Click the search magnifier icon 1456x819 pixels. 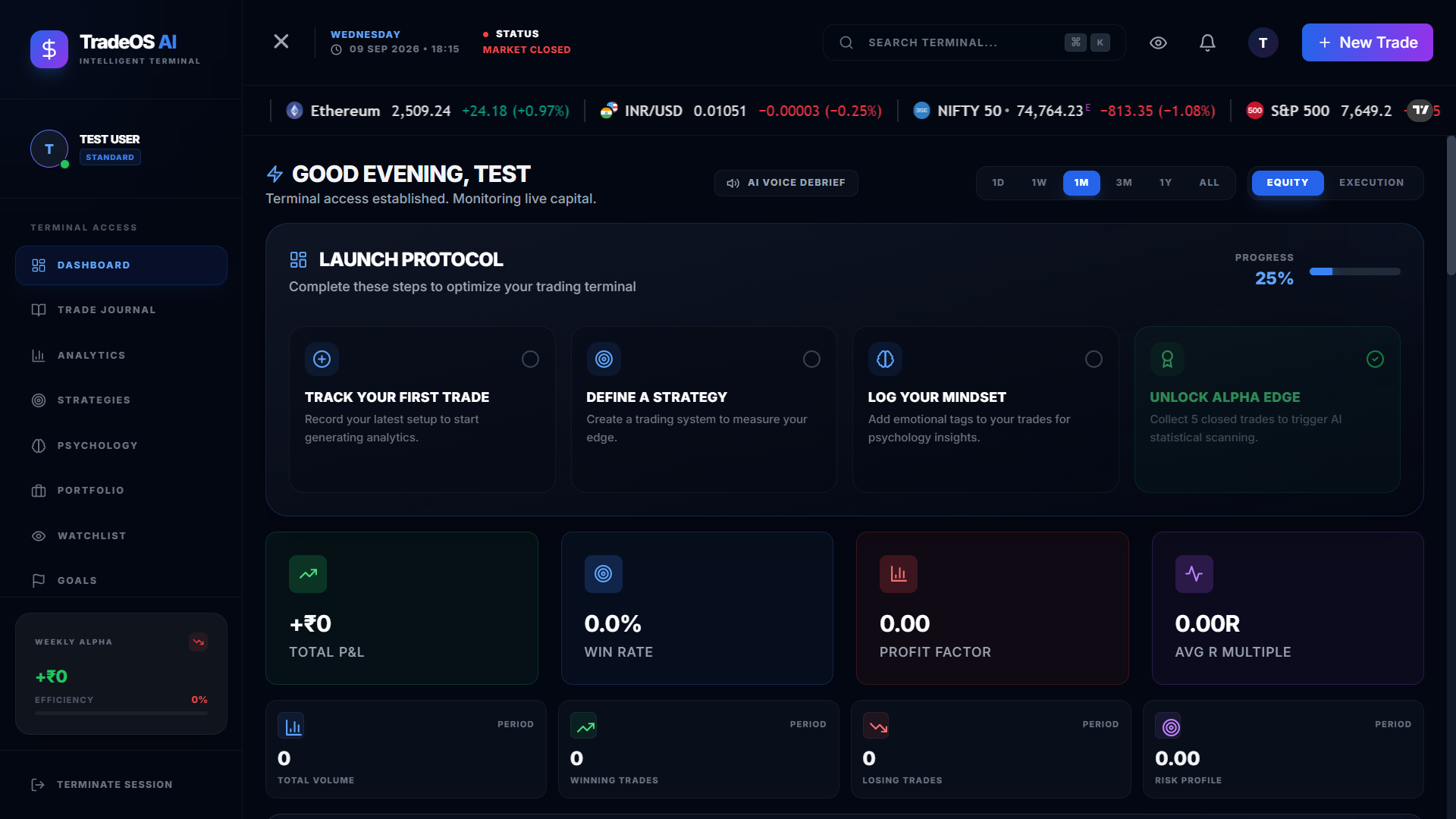pos(846,42)
